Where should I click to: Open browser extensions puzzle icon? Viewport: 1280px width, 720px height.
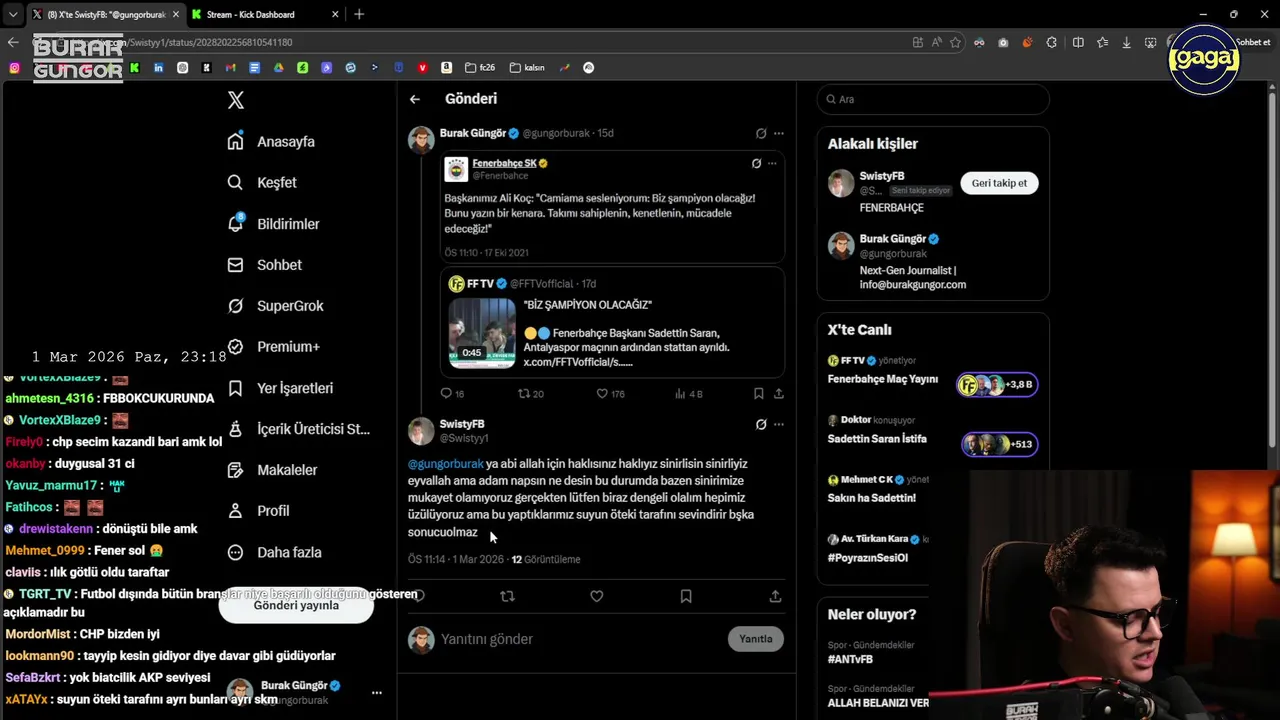tap(1051, 42)
